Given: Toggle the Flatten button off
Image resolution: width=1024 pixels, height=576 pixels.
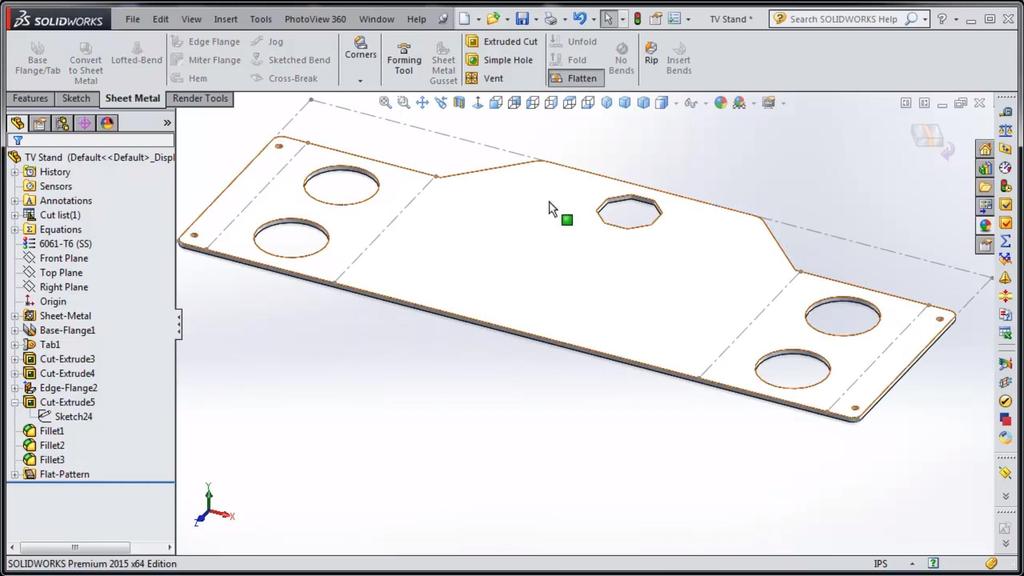Looking at the screenshot, I should click(575, 78).
